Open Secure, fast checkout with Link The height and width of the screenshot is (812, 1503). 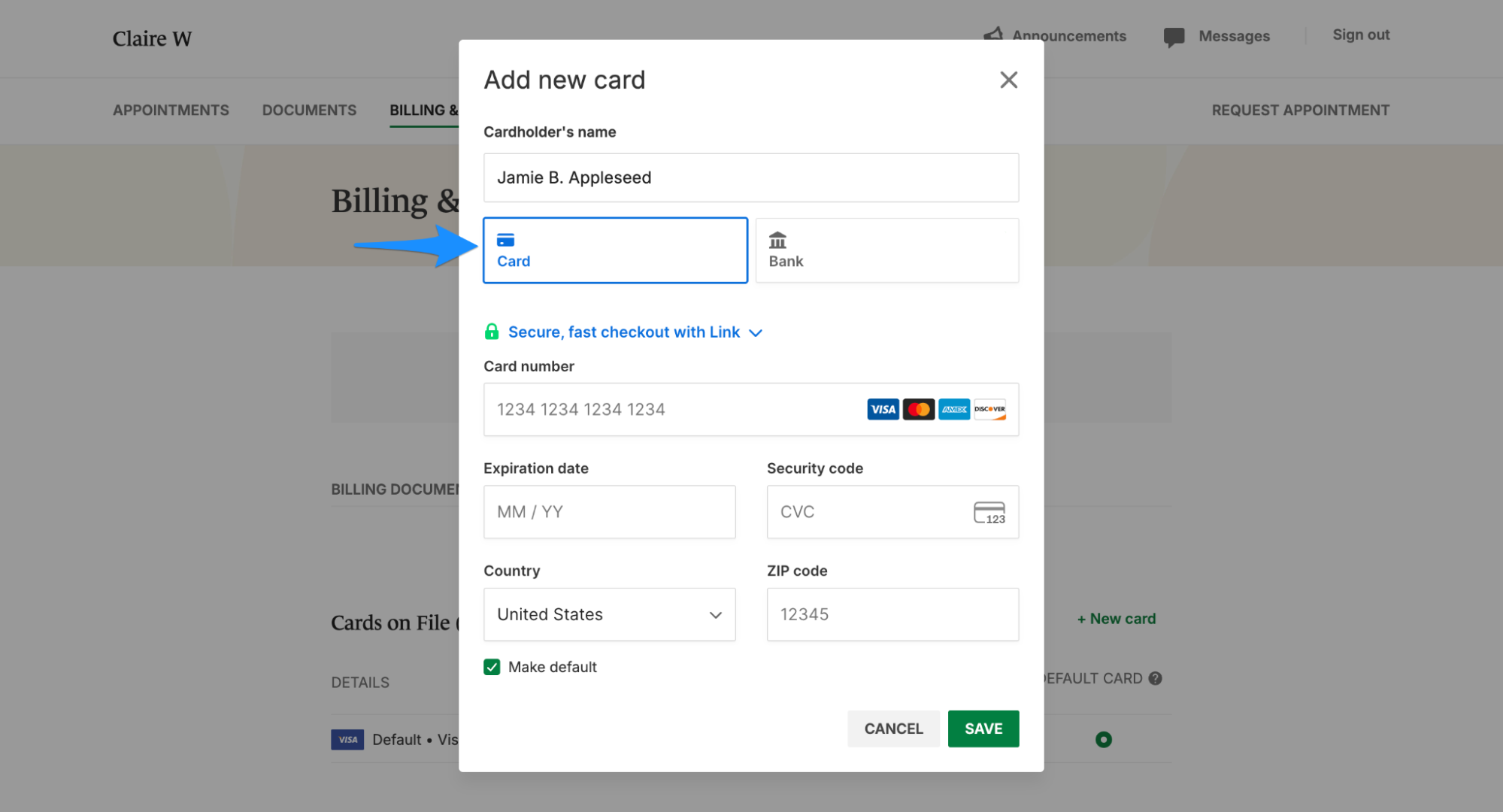623,332
